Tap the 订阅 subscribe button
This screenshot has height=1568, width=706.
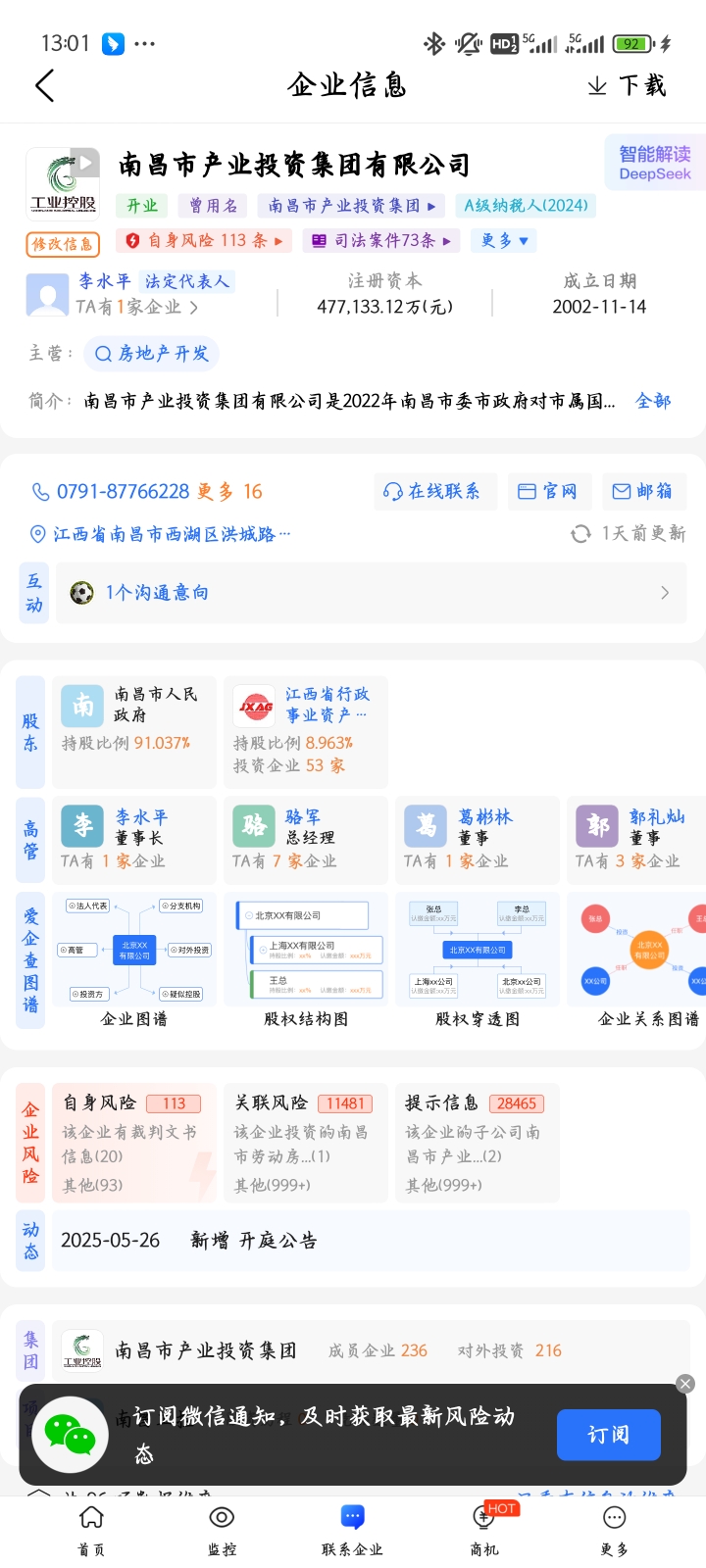pyautogui.click(x=608, y=1435)
